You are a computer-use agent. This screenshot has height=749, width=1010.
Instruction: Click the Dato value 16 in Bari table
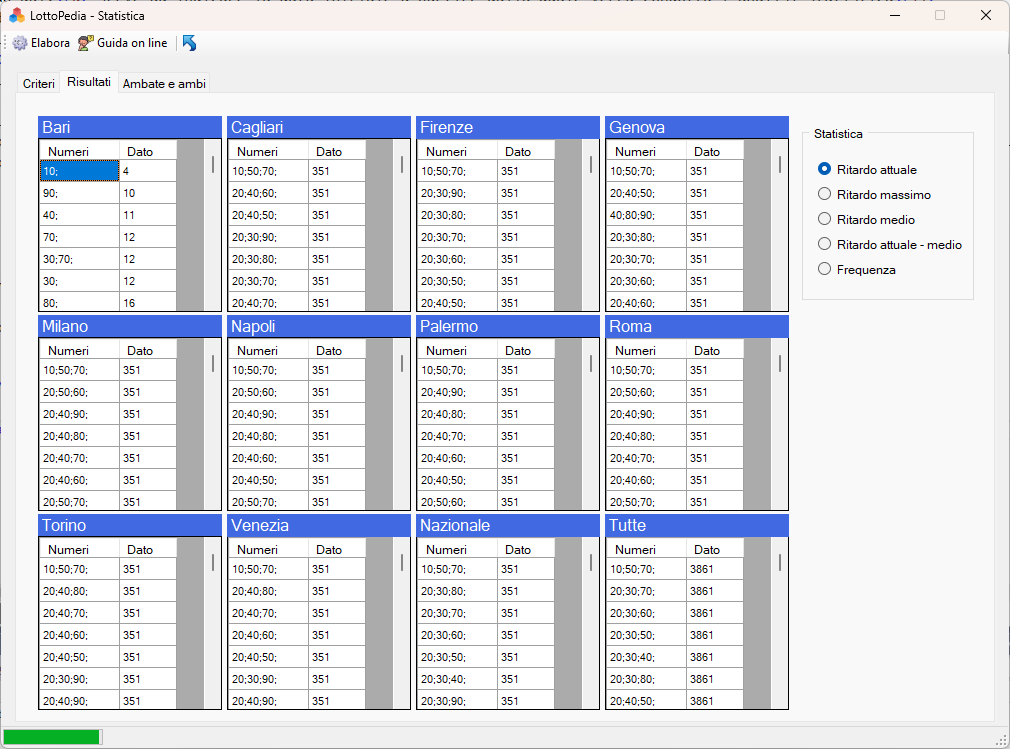point(148,302)
